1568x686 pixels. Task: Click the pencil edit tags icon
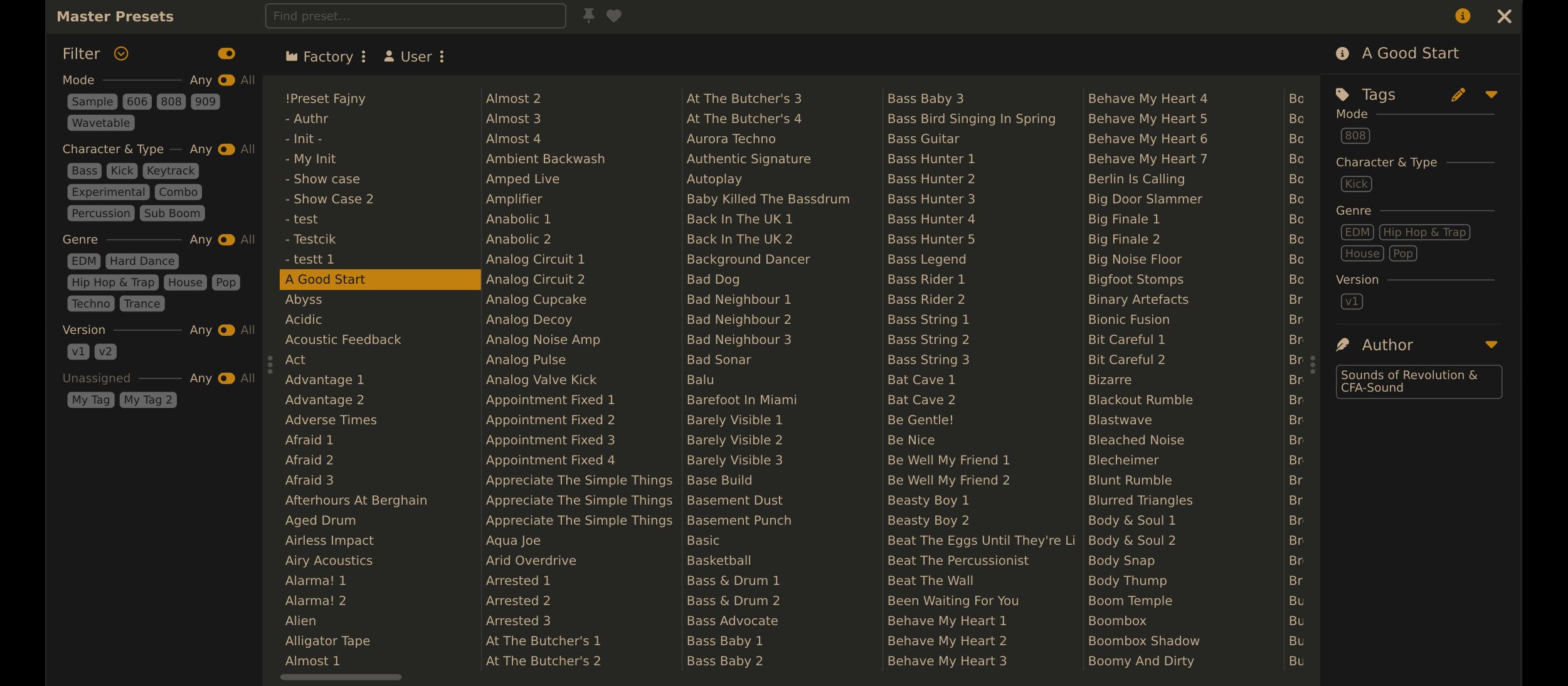point(1458,95)
